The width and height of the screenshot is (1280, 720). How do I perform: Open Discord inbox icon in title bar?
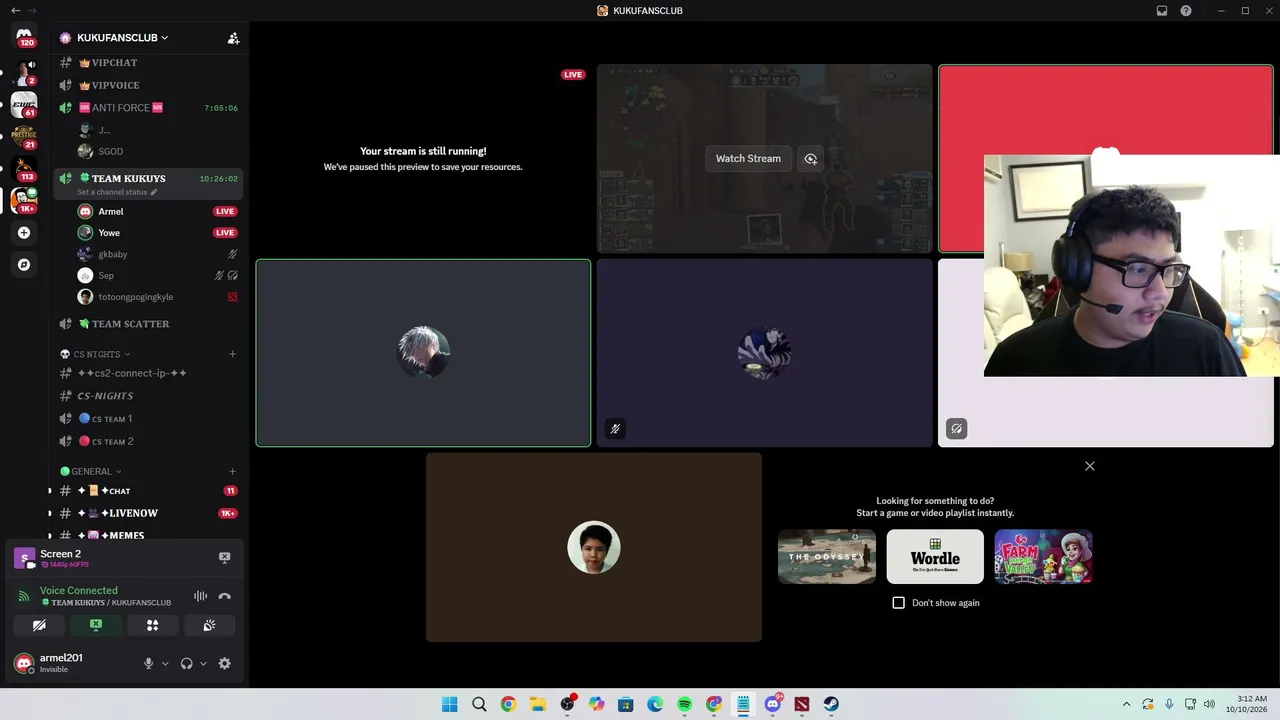1162,11
